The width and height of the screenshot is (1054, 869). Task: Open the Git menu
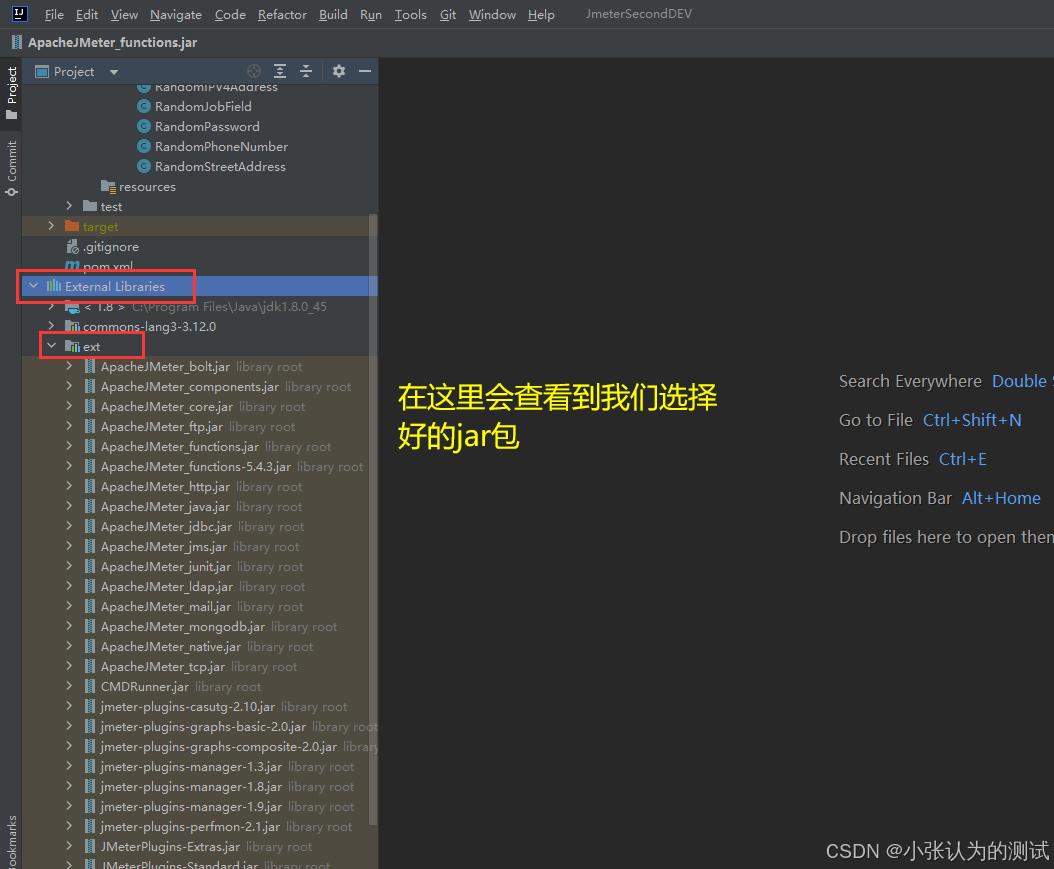coord(448,14)
